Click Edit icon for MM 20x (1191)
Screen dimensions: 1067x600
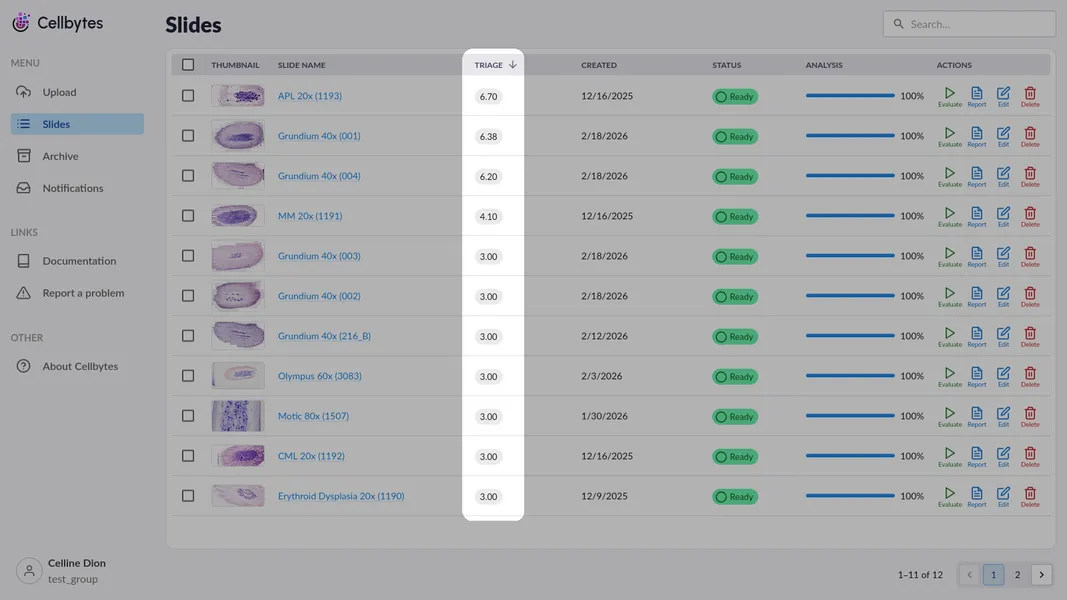pos(1003,214)
